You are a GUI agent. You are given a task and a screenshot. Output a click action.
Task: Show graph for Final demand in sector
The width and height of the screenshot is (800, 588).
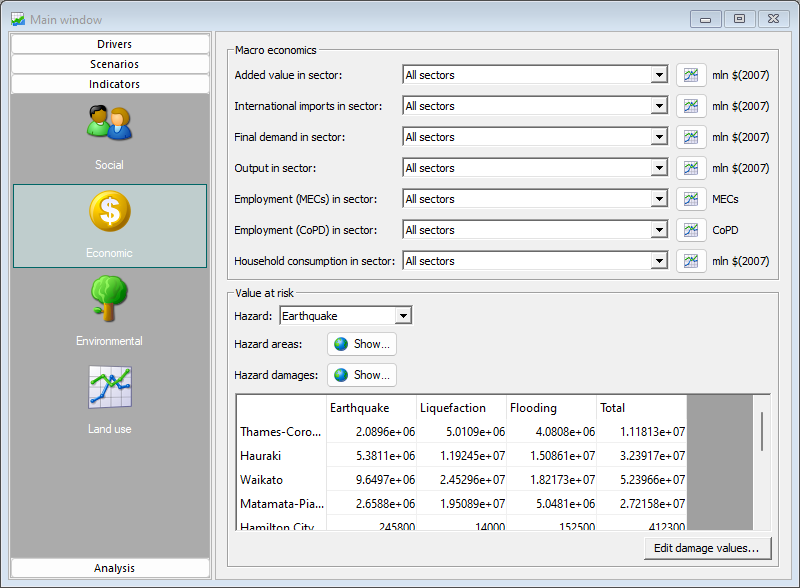click(x=691, y=137)
